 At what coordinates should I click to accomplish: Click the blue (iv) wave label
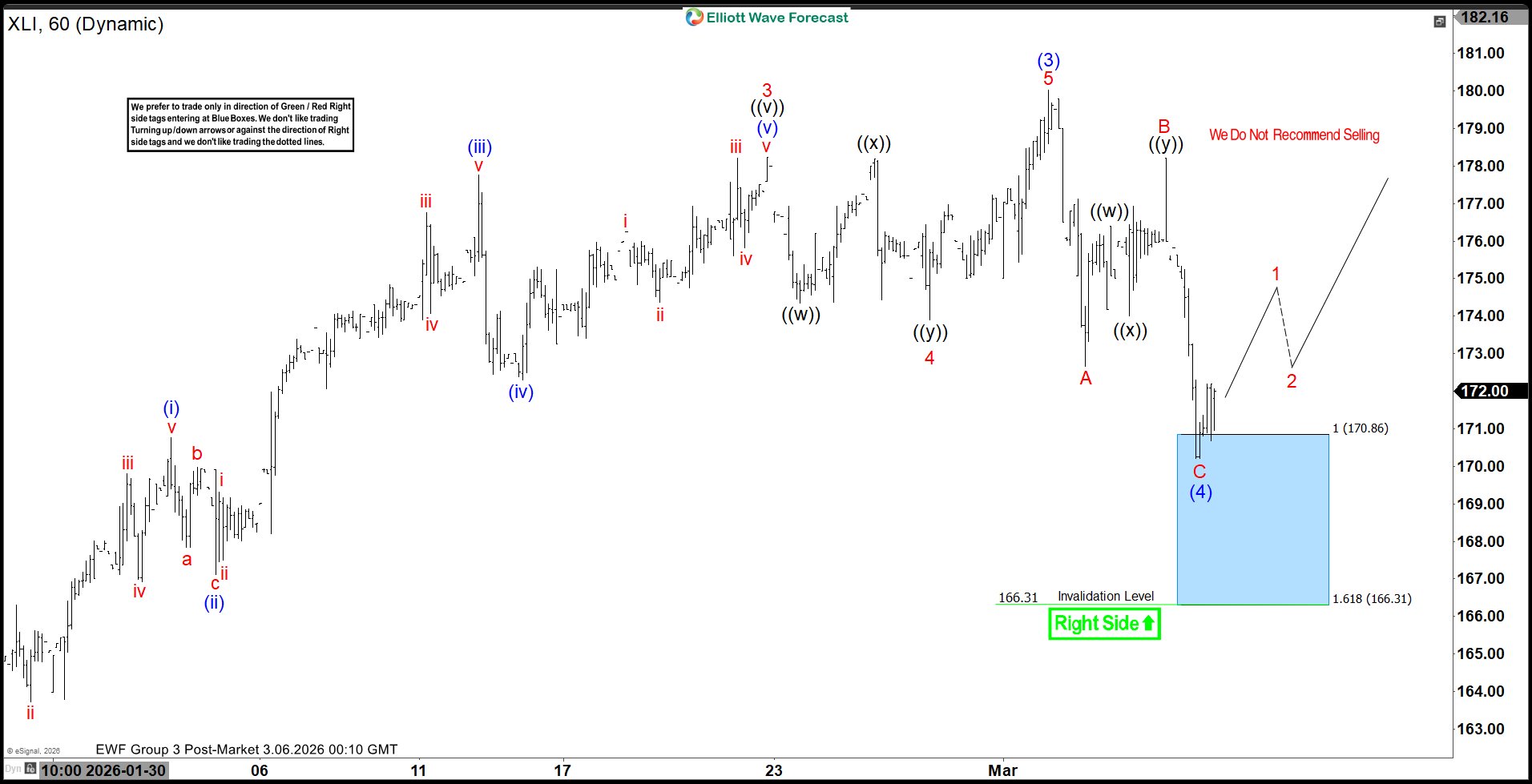coord(521,392)
